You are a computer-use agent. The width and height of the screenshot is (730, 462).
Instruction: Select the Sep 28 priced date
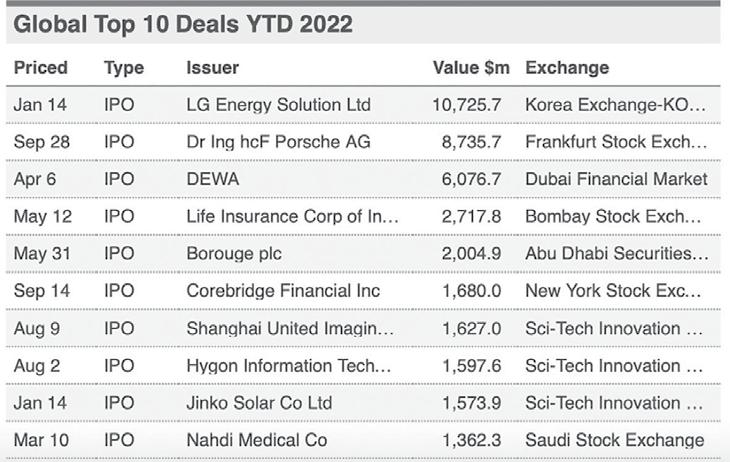pos(41,142)
